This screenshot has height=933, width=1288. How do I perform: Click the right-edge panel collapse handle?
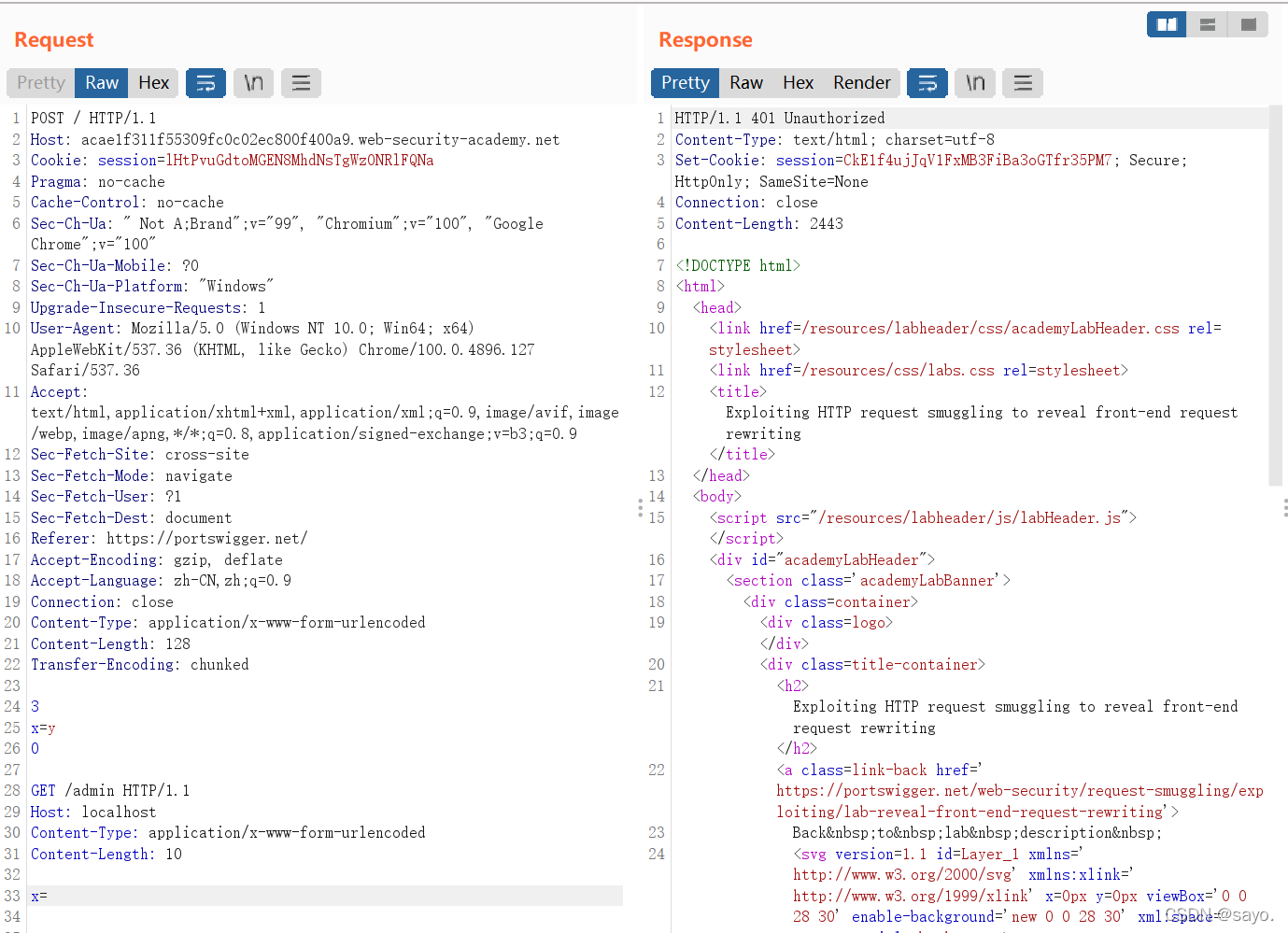point(1285,507)
